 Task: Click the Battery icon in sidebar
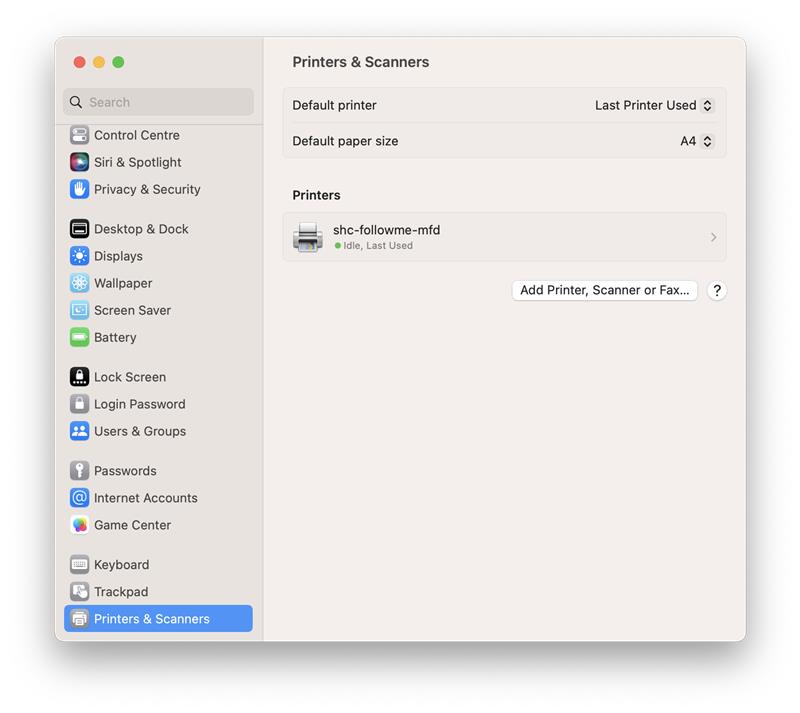(x=79, y=337)
